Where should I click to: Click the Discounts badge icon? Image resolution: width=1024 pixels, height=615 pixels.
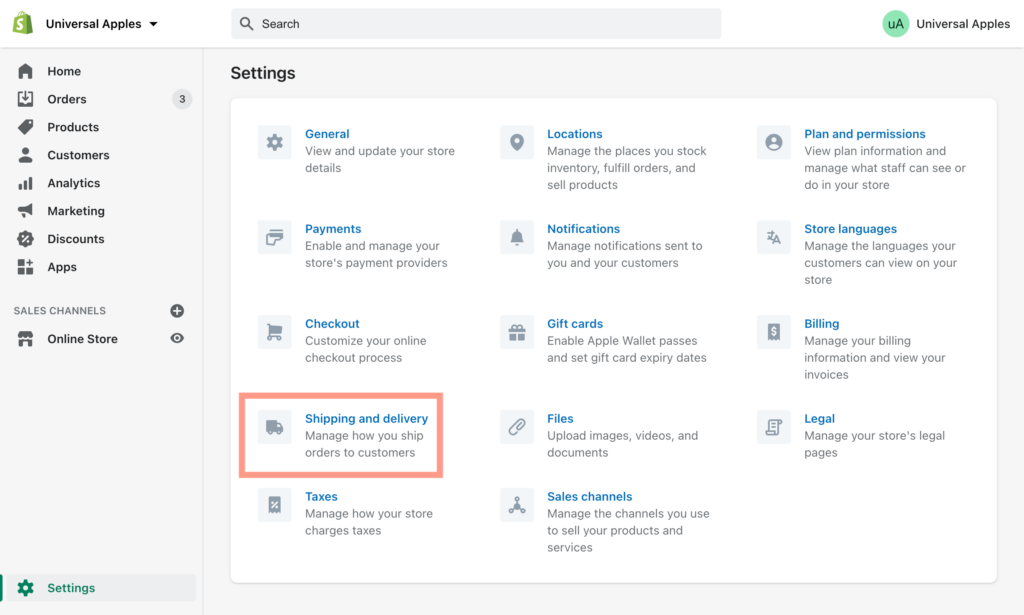pos(26,239)
